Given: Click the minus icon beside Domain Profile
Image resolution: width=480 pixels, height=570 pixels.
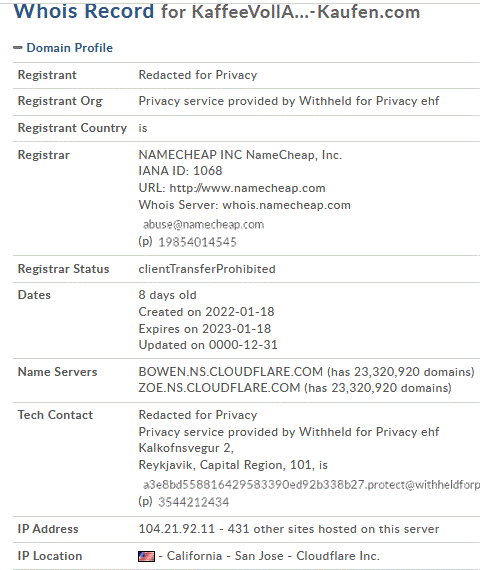Looking at the screenshot, I should point(18,48).
